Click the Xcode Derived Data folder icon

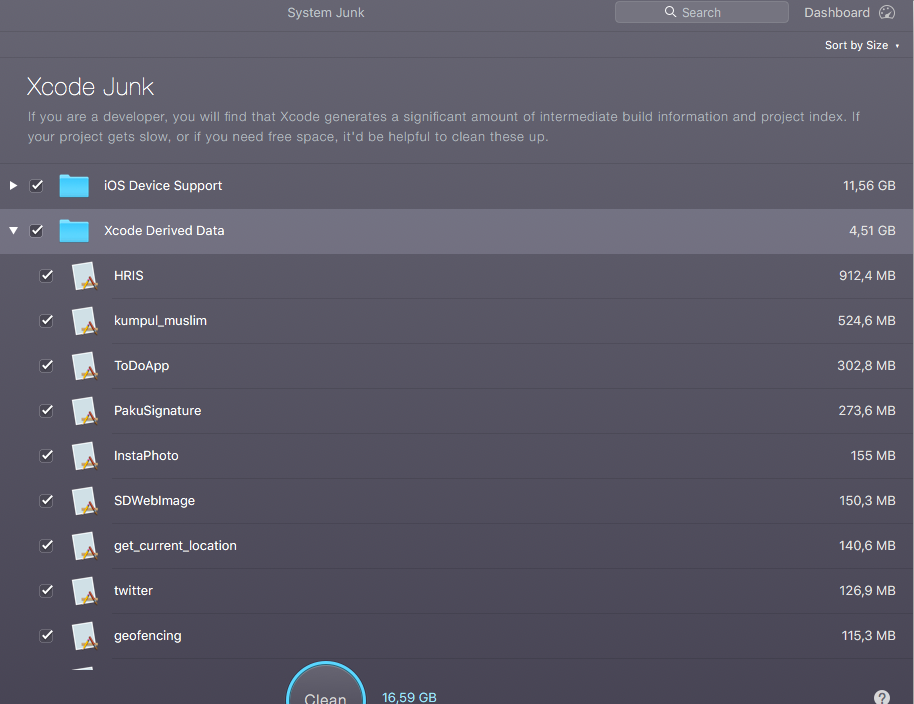tap(74, 231)
